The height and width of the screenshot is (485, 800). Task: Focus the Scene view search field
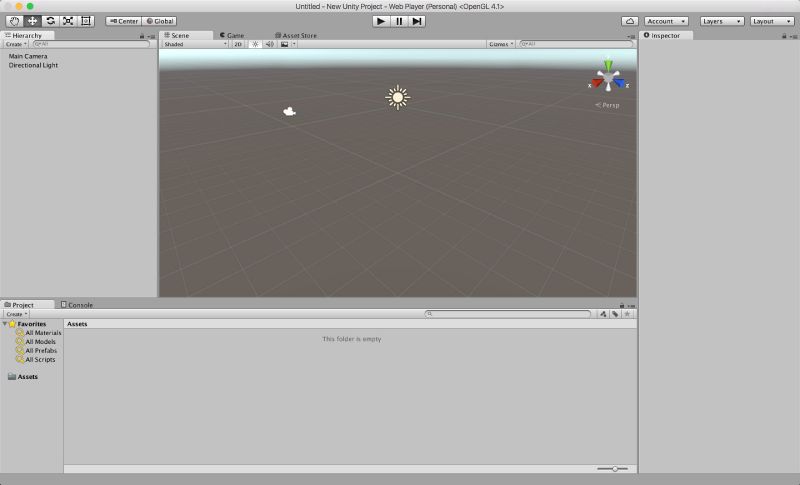[x=576, y=44]
